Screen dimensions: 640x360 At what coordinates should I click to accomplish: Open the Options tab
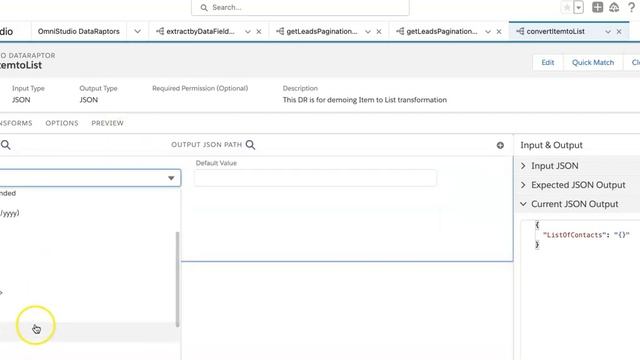tap(62, 123)
